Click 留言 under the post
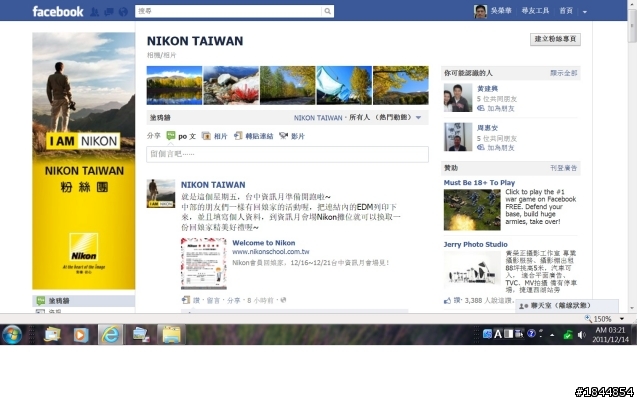This screenshot has width=640, height=400. [213, 300]
